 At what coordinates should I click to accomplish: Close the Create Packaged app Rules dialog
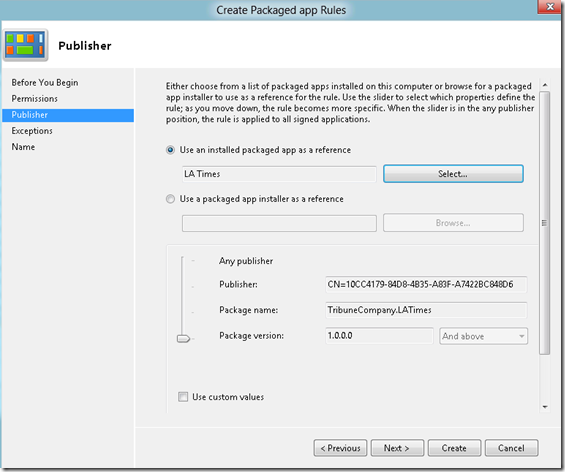(550, 7)
